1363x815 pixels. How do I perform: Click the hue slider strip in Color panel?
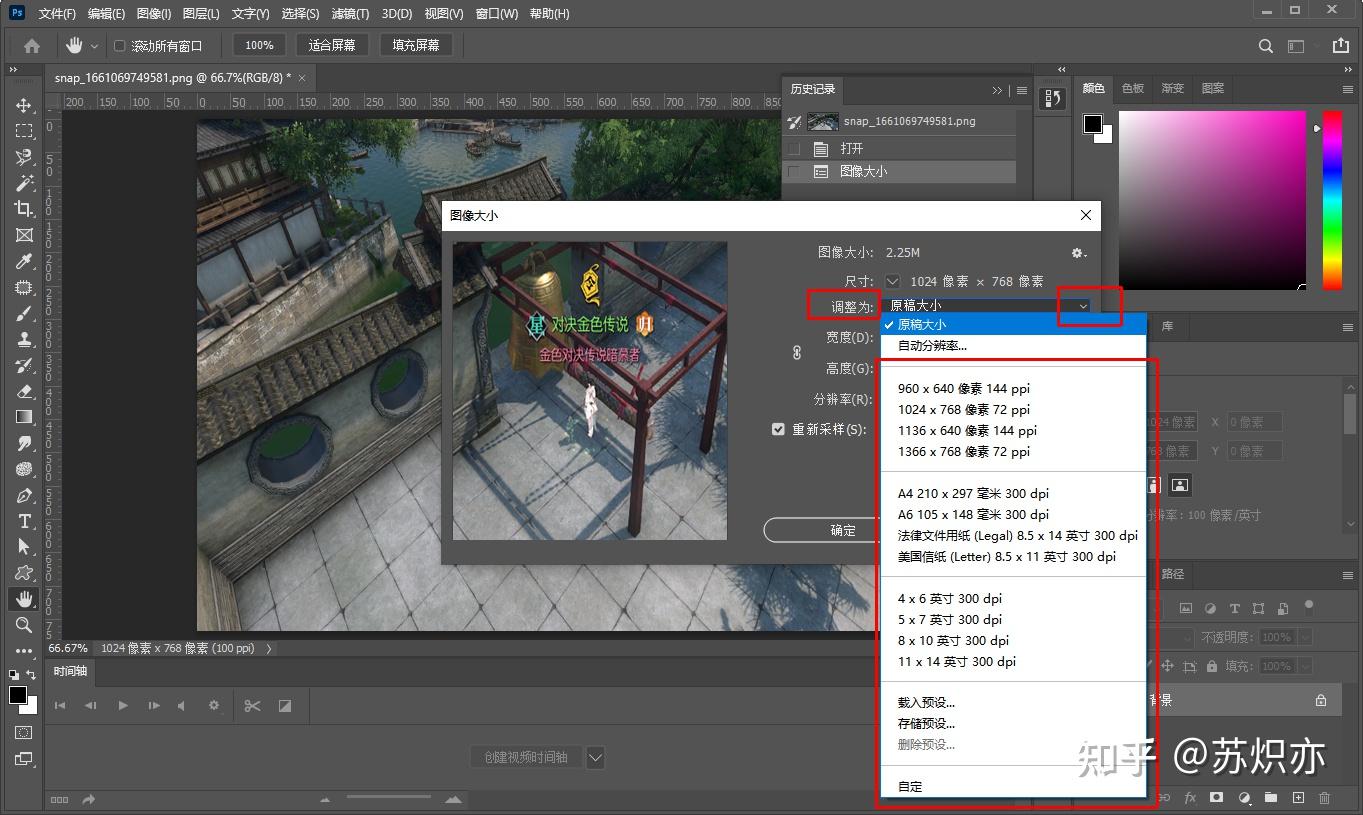pyautogui.click(x=1332, y=200)
